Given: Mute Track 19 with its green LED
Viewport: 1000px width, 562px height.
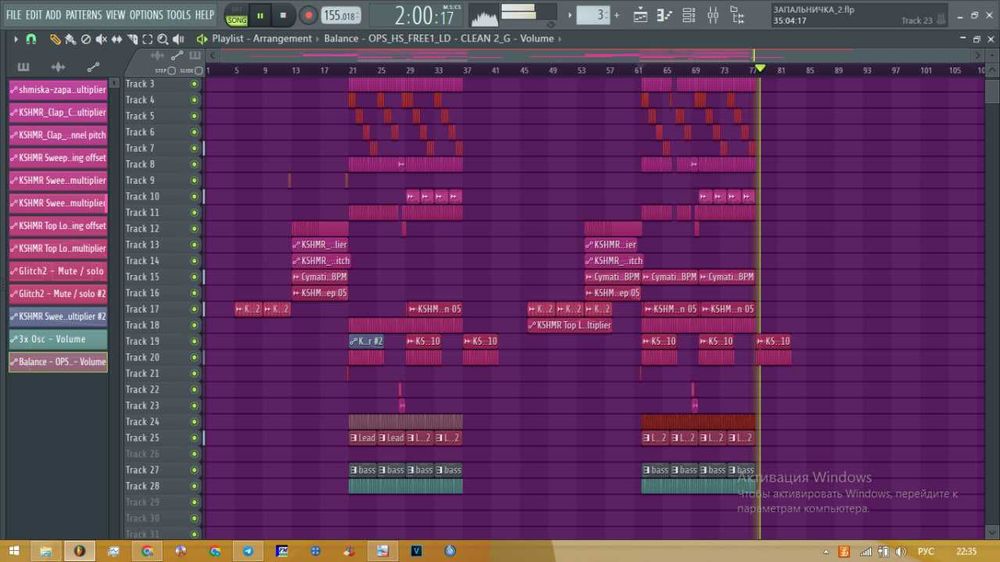Looking at the screenshot, I should pos(194,341).
